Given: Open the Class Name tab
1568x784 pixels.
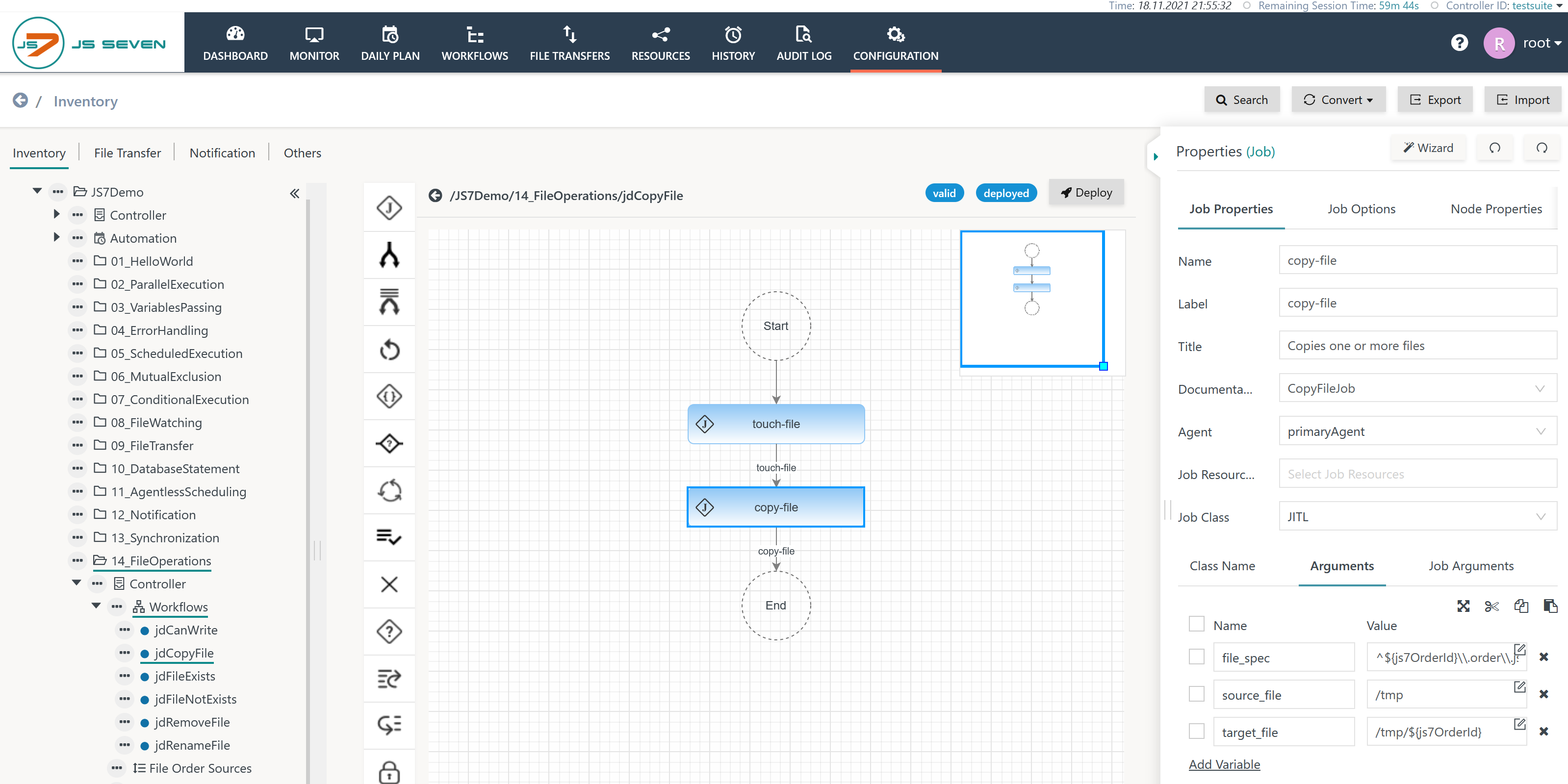Looking at the screenshot, I should (x=1222, y=566).
